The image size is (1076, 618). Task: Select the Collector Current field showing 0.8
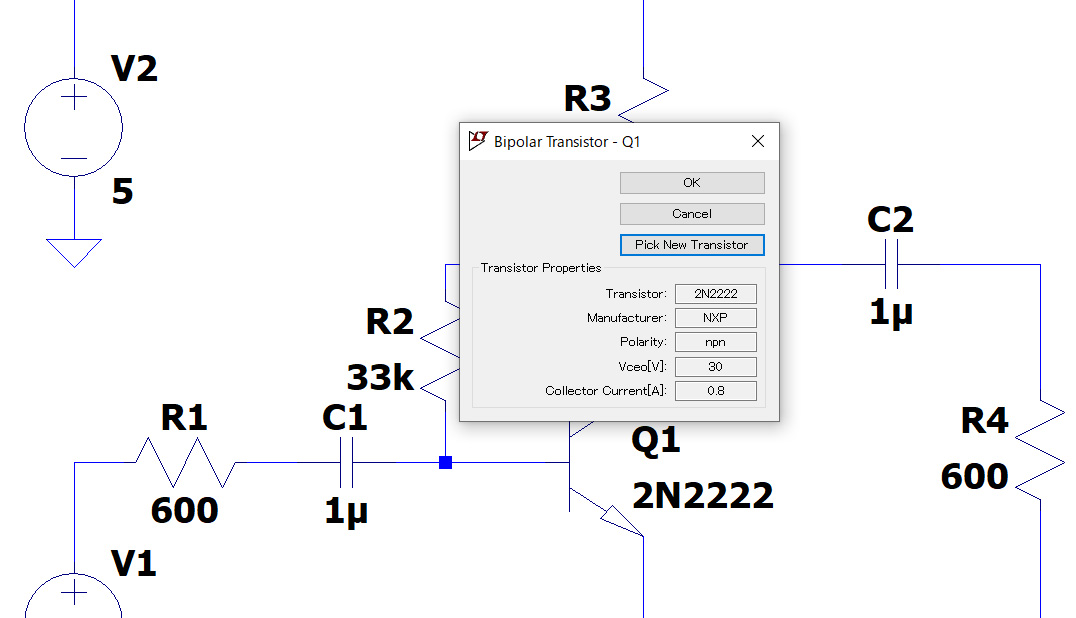point(716,390)
